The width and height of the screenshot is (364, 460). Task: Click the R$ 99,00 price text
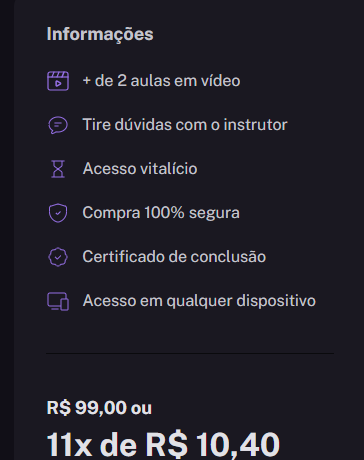coord(87,408)
